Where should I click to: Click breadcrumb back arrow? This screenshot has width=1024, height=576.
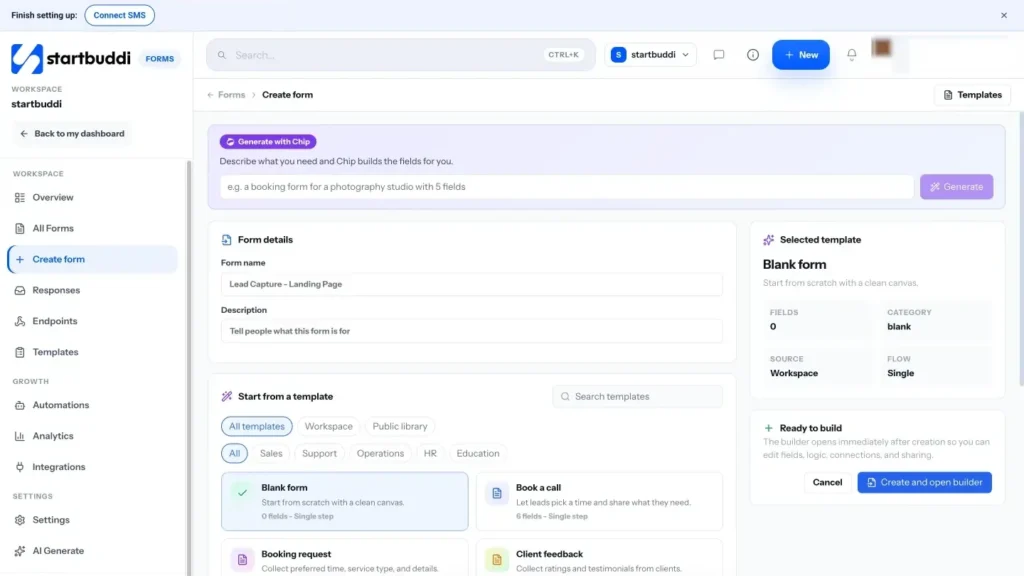click(x=210, y=95)
